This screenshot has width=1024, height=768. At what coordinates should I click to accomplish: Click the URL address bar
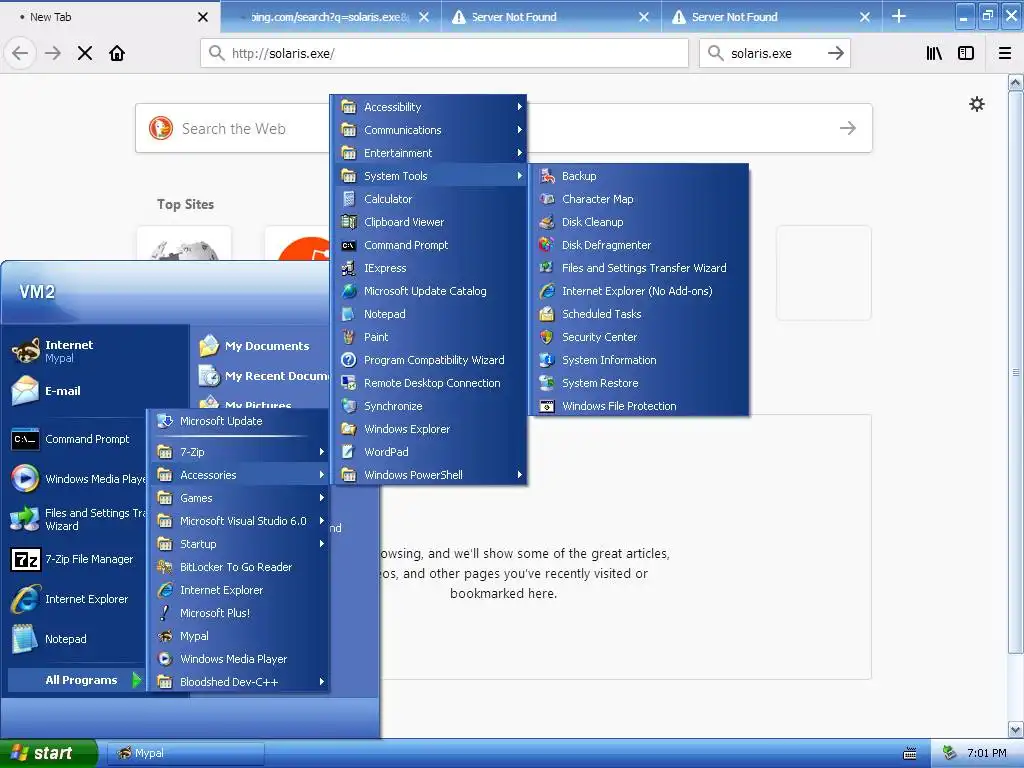[x=444, y=53]
